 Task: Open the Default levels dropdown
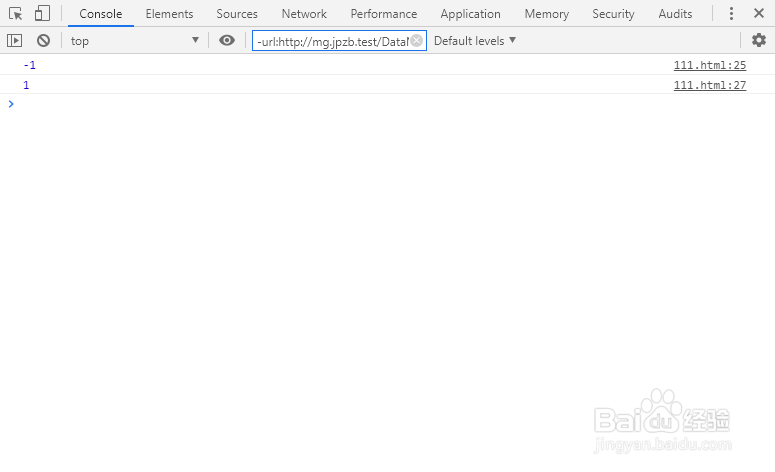[474, 41]
